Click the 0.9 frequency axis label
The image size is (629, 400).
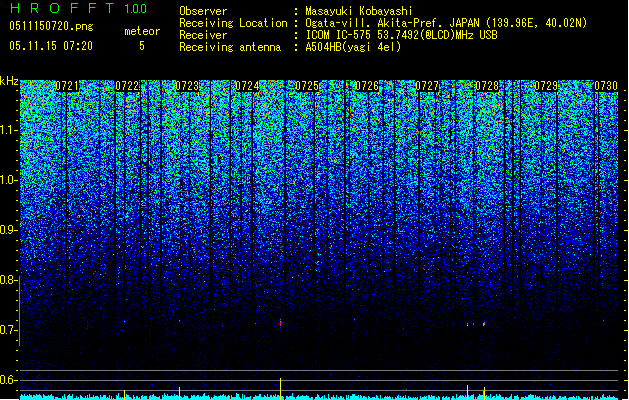point(9,230)
